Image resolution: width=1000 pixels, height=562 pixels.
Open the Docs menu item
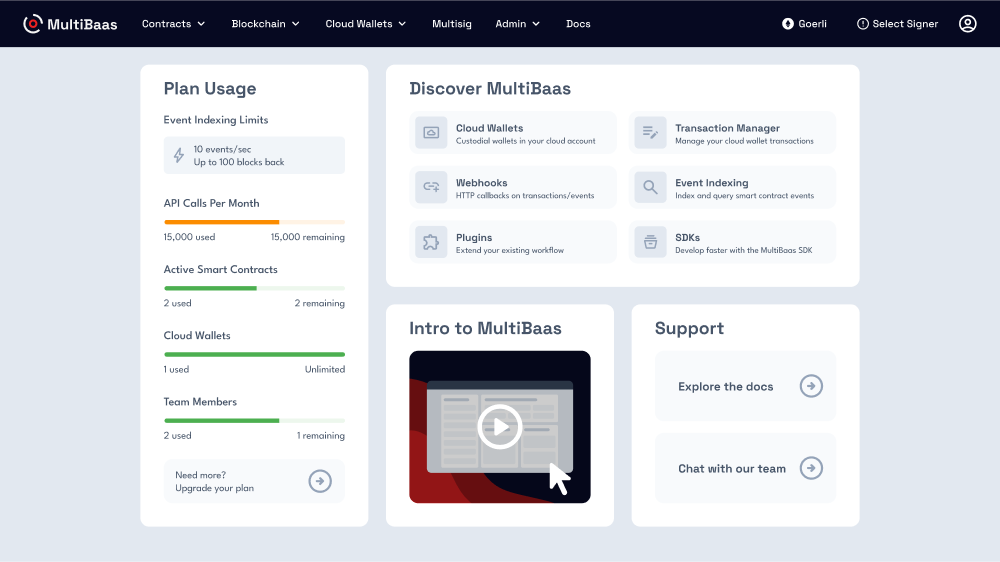tap(578, 23)
